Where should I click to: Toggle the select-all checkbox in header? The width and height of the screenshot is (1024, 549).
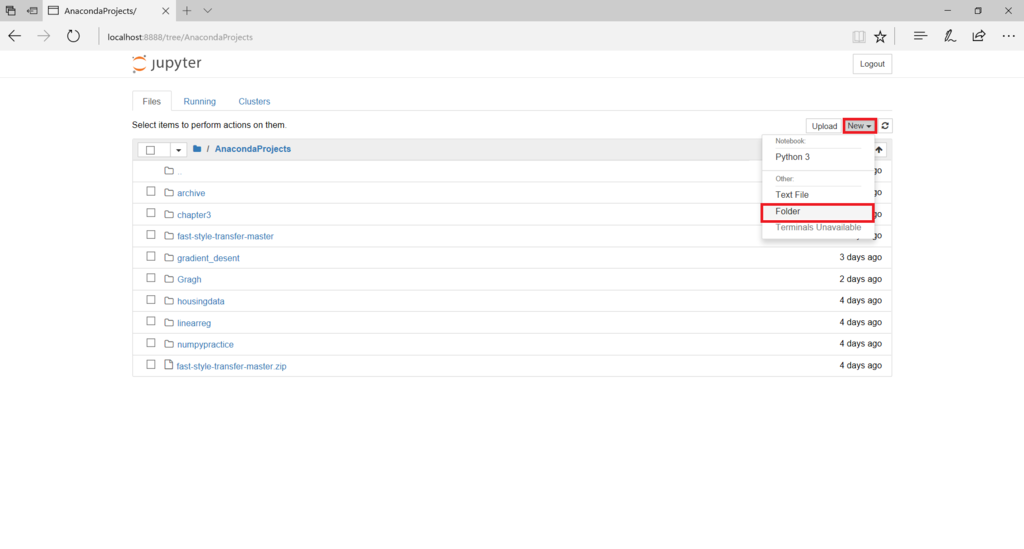point(150,149)
